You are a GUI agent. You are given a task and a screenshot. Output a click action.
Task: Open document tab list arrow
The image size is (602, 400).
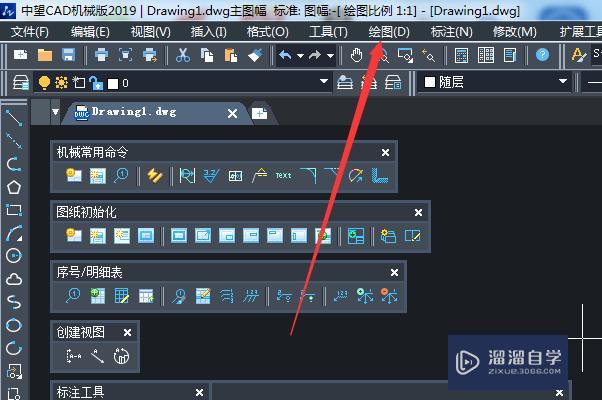coord(56,112)
